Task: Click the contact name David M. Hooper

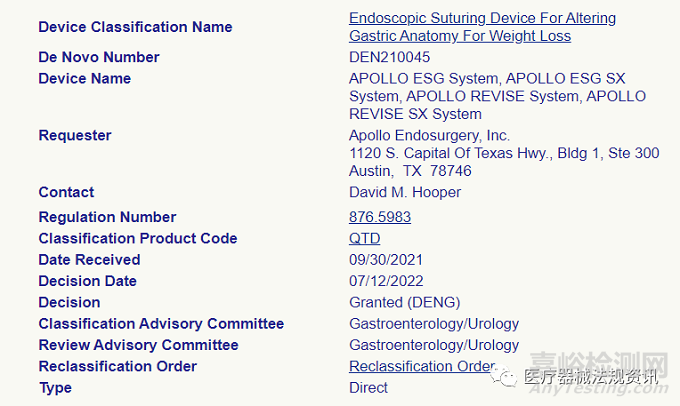Action: pyautogui.click(x=405, y=192)
